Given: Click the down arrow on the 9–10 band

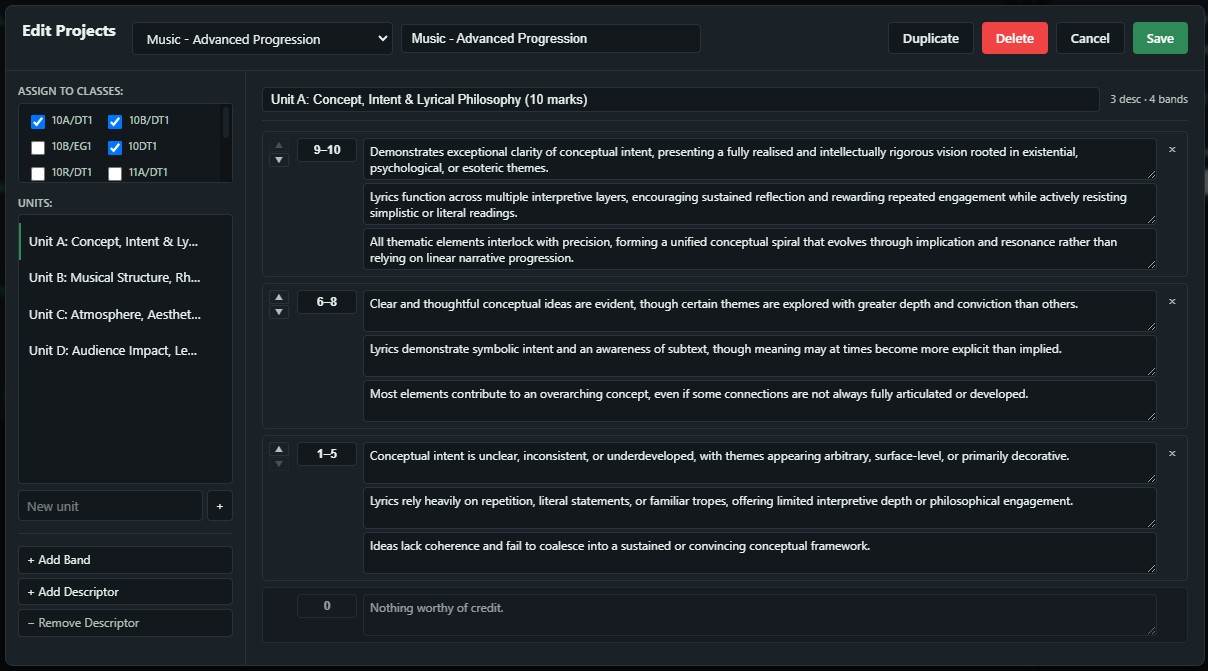Looking at the screenshot, I should [x=279, y=159].
